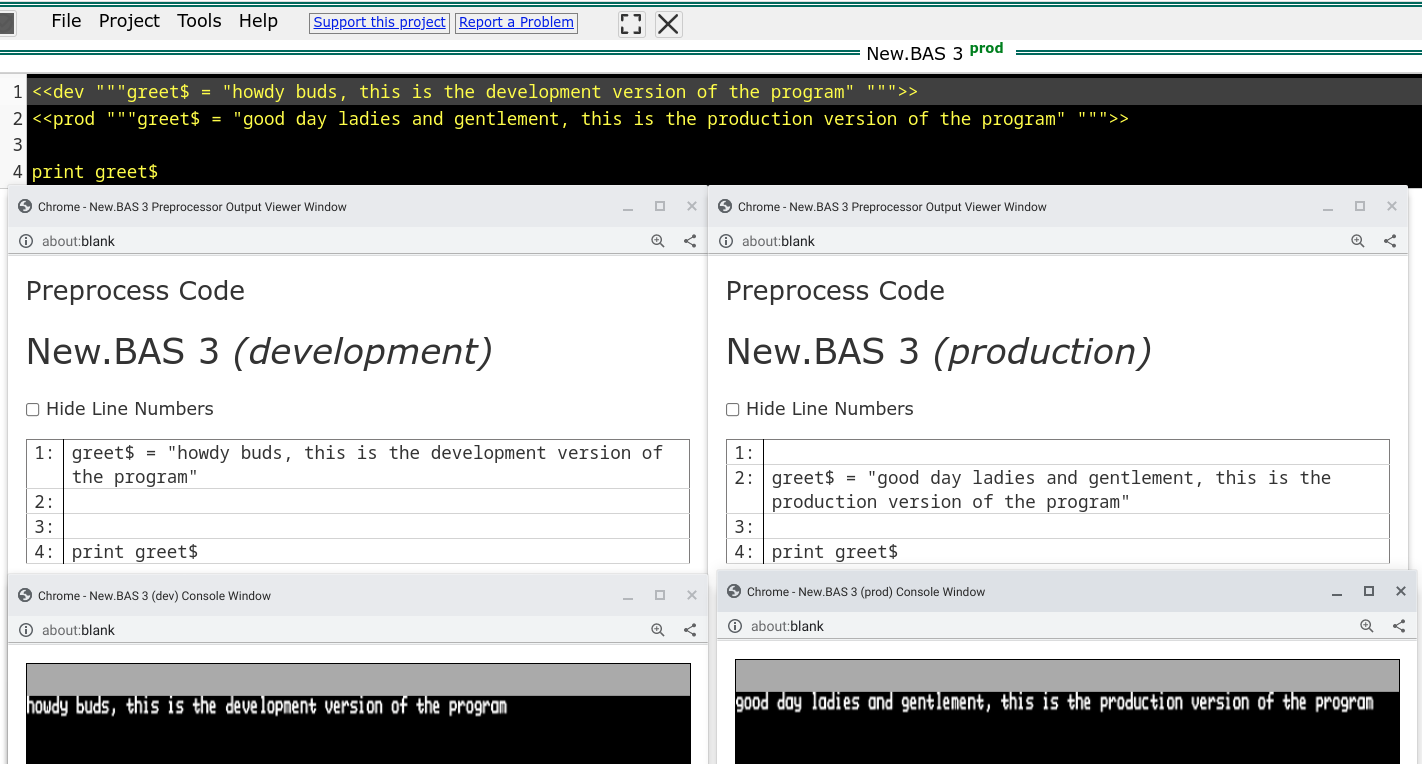Minimize the development preprocessor window
Viewport: 1422px width, 764px height.
[628, 207]
